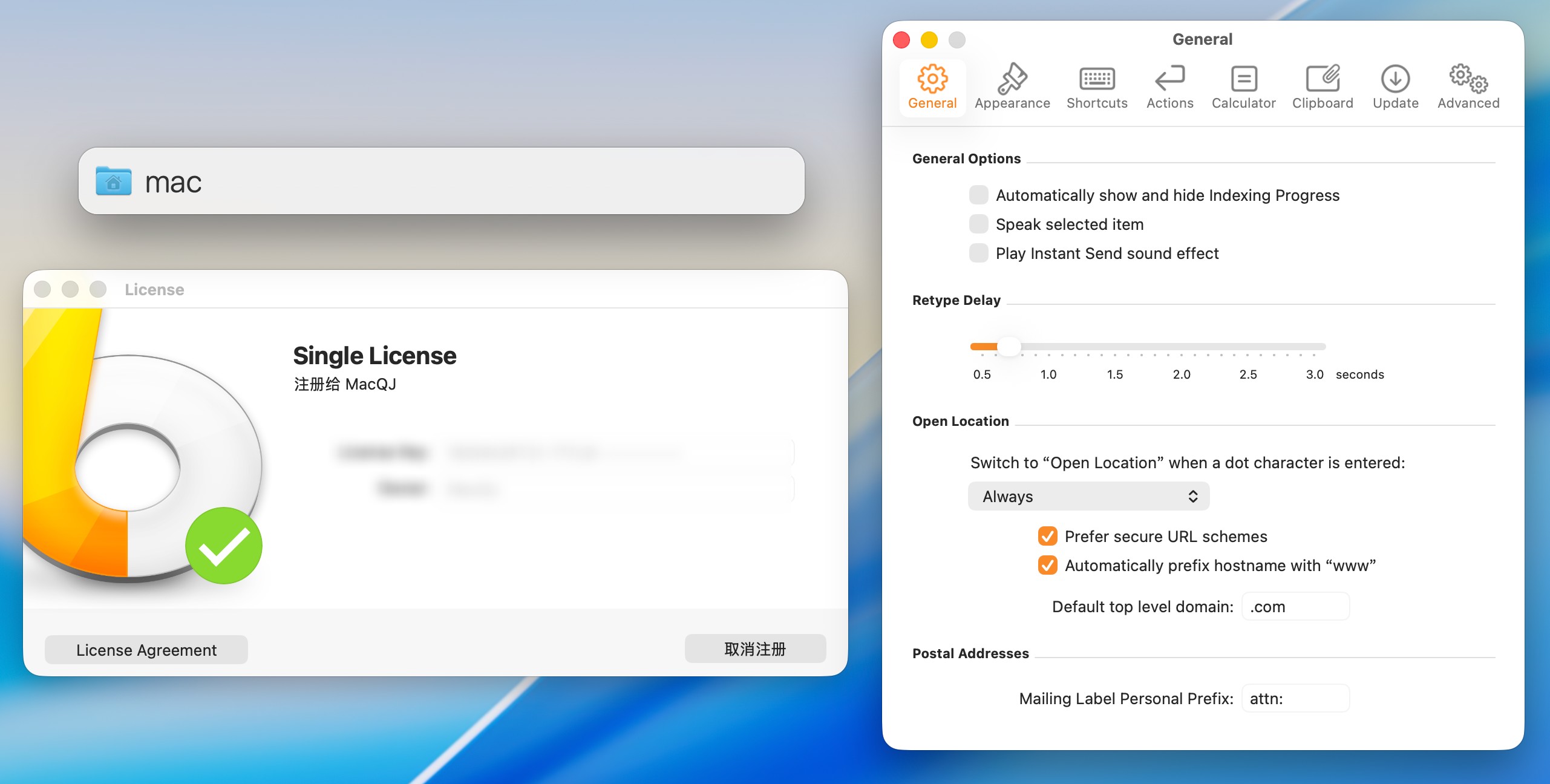
Task: Click the License Agreement button
Action: coord(146,650)
